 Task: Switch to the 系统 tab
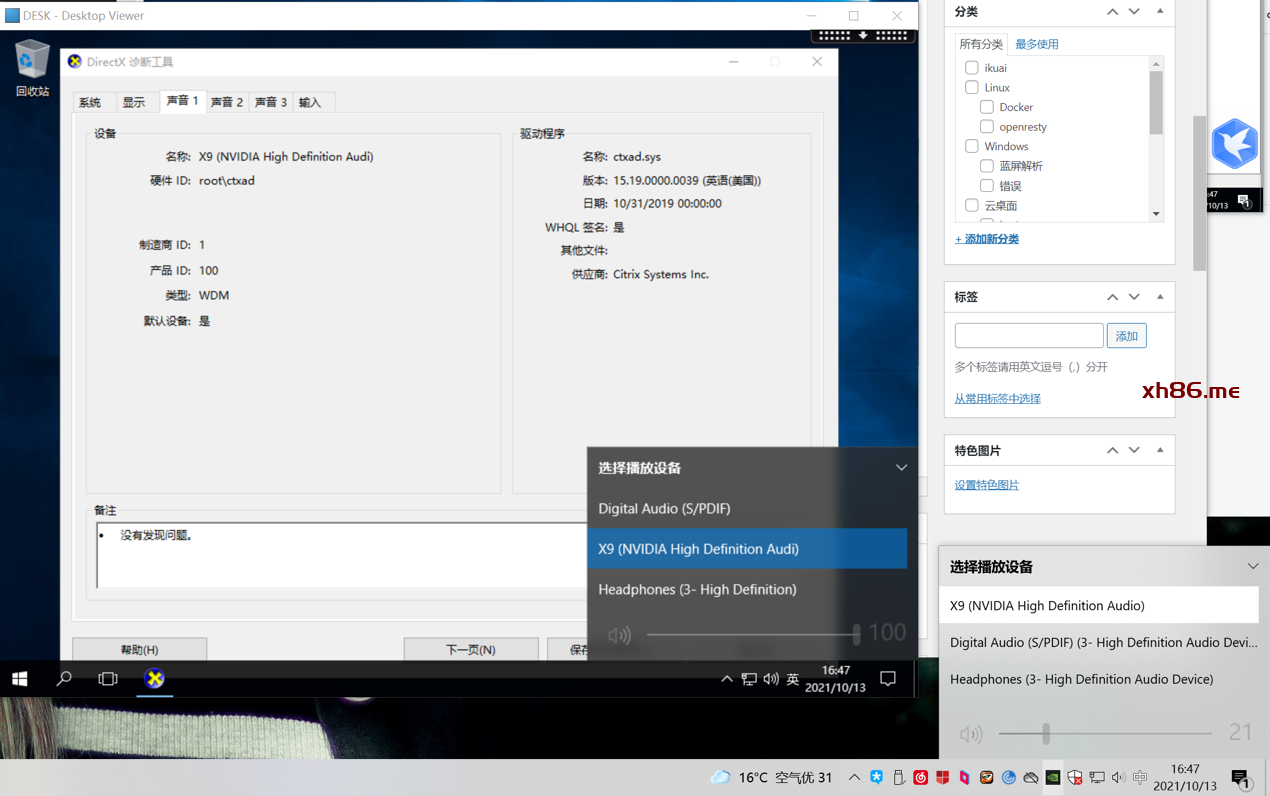(x=90, y=102)
